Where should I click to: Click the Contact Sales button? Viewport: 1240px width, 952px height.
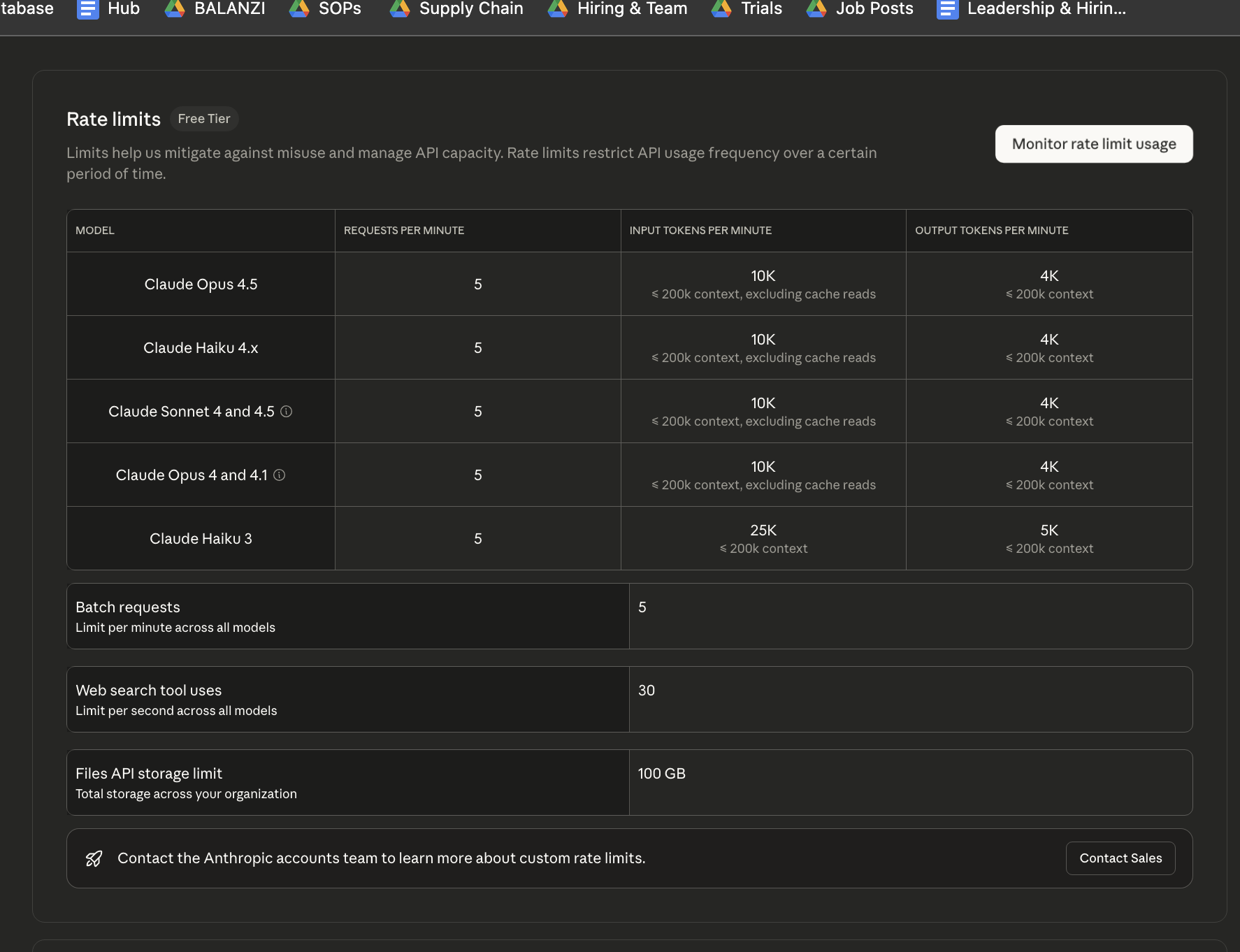1120,858
